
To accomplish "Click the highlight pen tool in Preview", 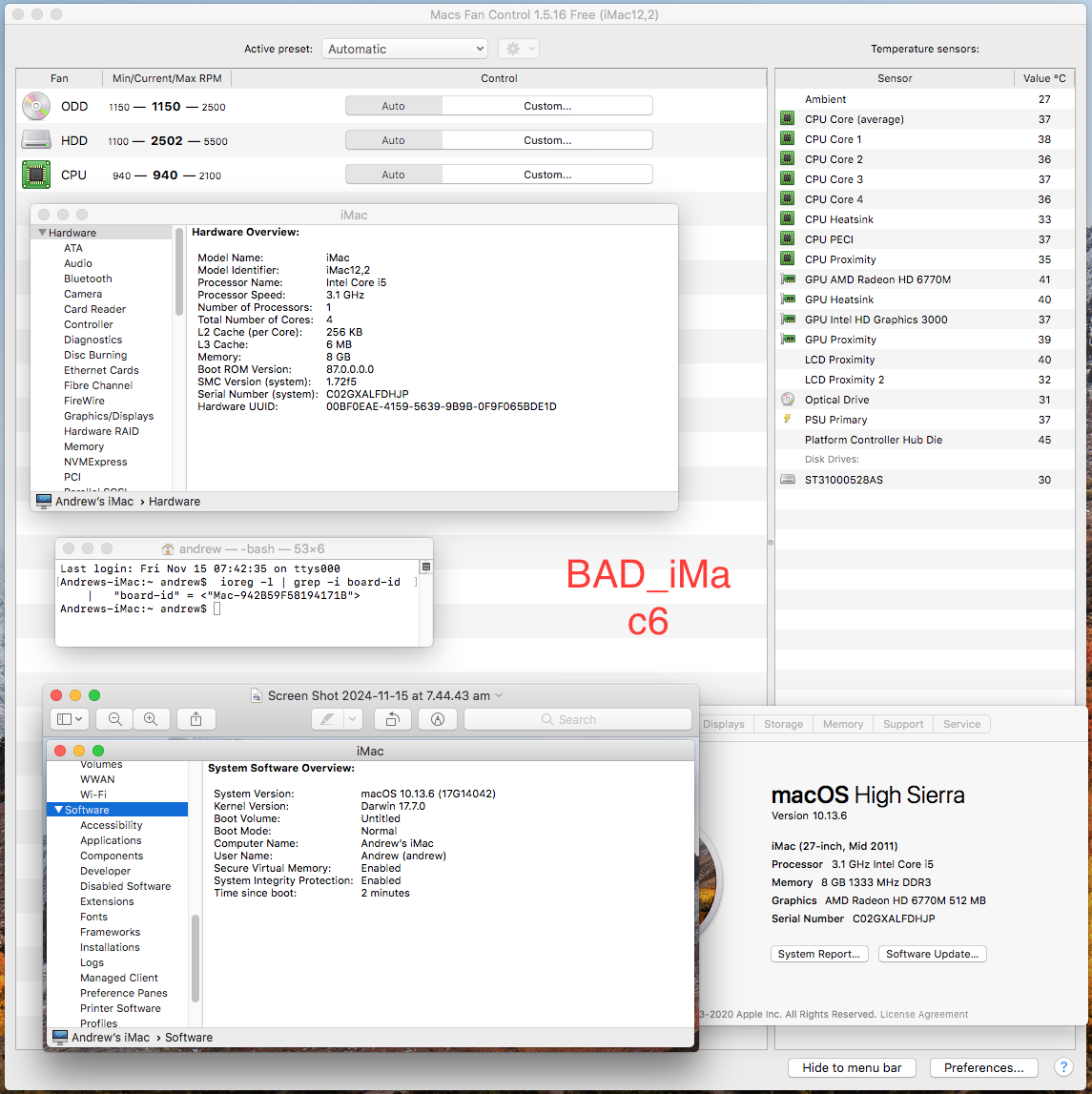I will click(327, 719).
